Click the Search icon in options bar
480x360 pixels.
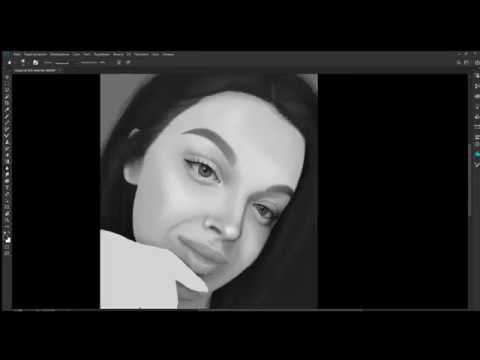pyautogui.click(x=459, y=62)
